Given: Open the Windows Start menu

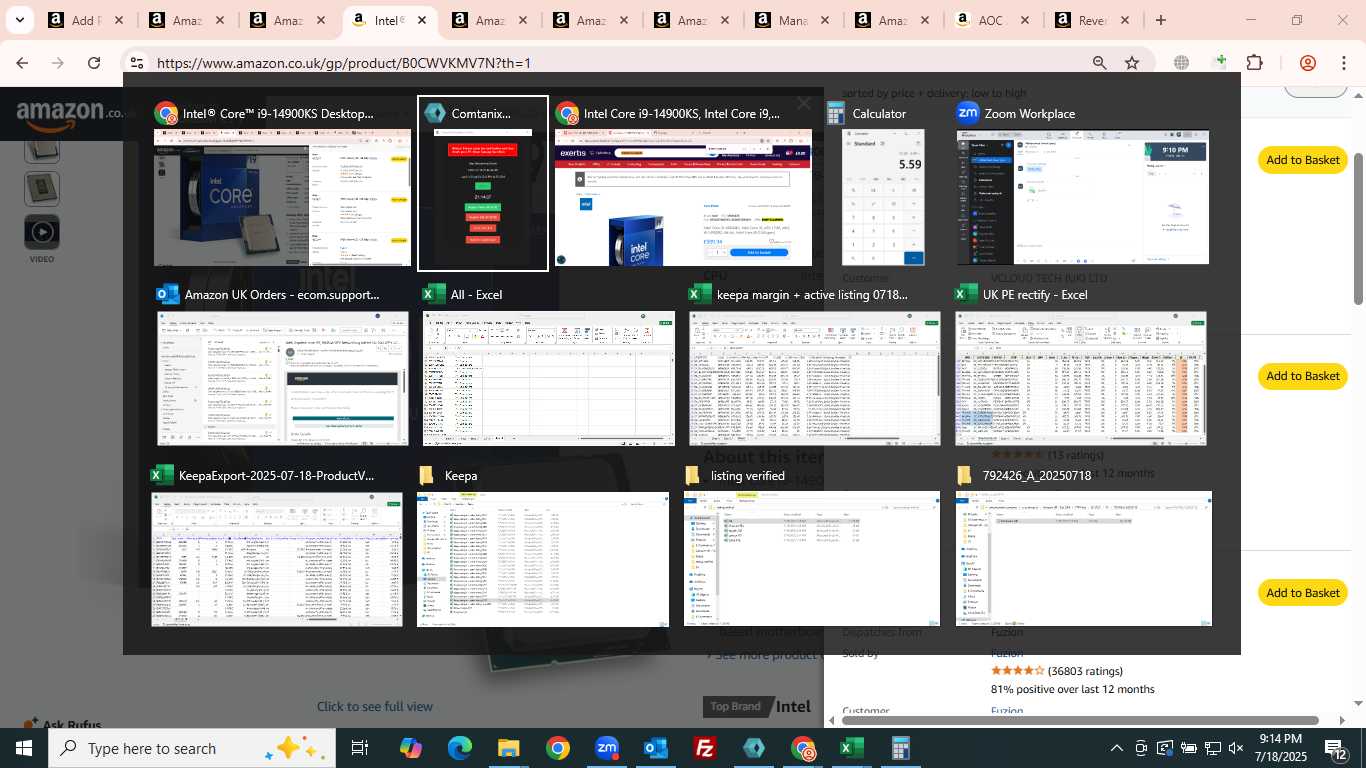Looking at the screenshot, I should tap(23, 748).
